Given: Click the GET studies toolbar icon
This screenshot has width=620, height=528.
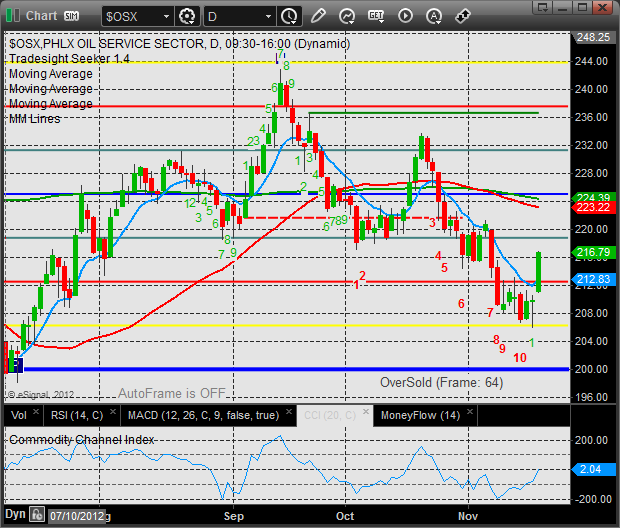Looking at the screenshot, I should click(376, 15).
